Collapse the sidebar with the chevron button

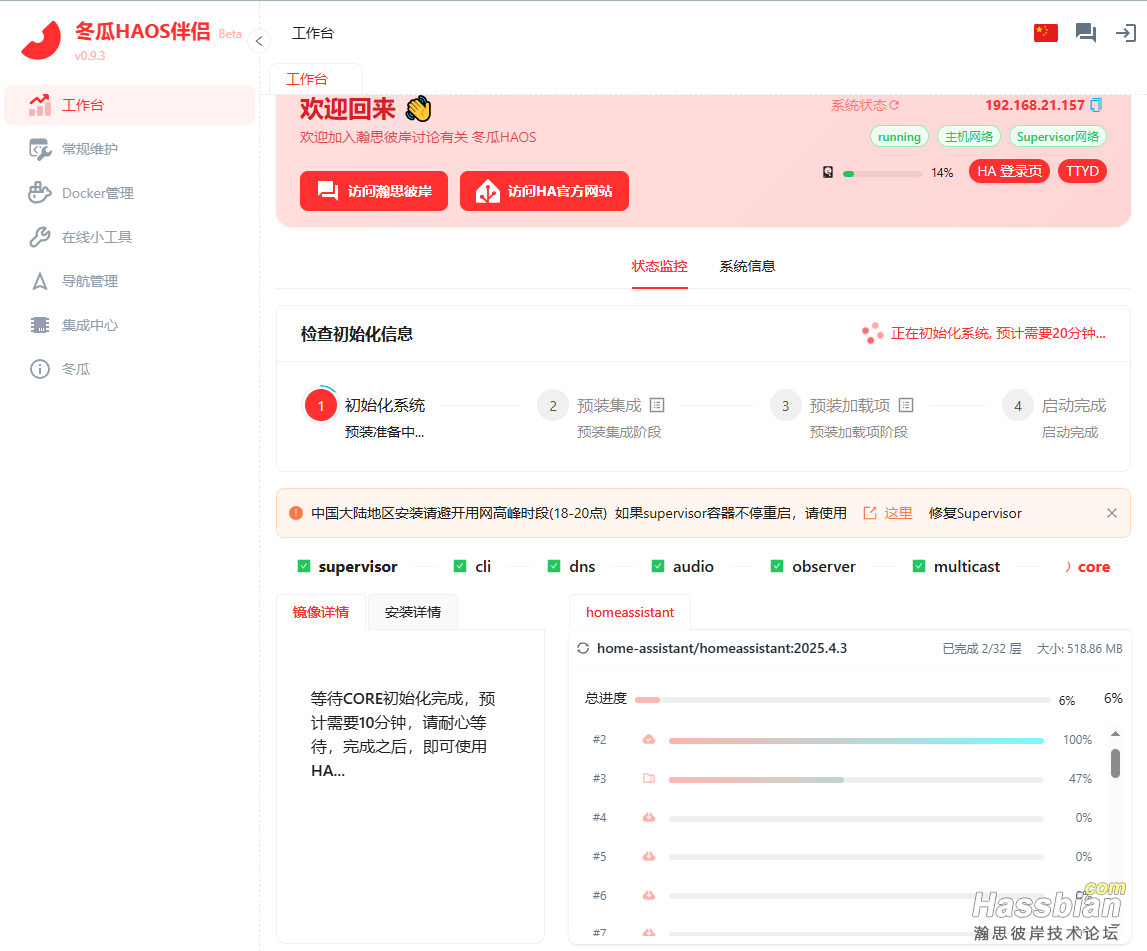click(259, 41)
